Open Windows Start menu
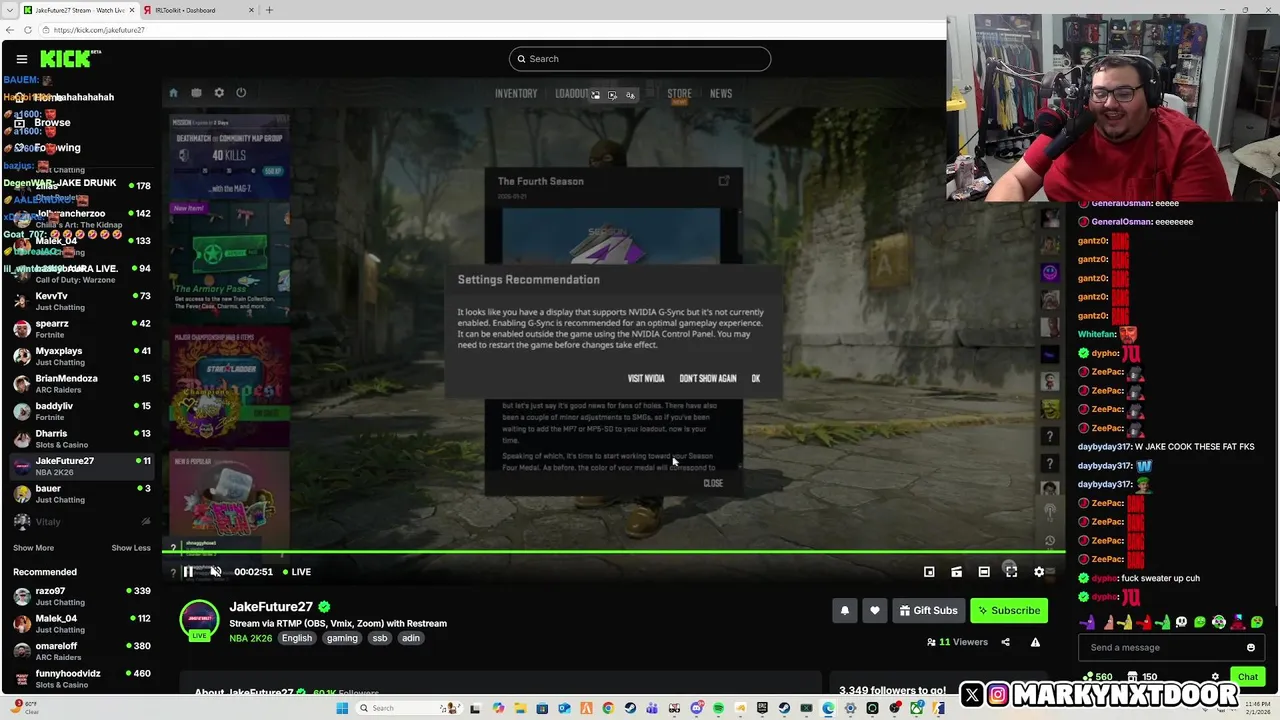The width and height of the screenshot is (1280, 720). pos(342,708)
